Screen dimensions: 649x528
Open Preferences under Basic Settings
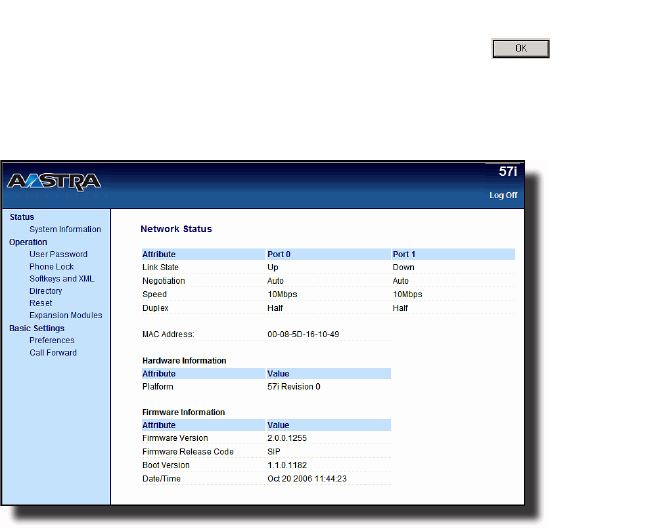pyautogui.click(x=52, y=340)
